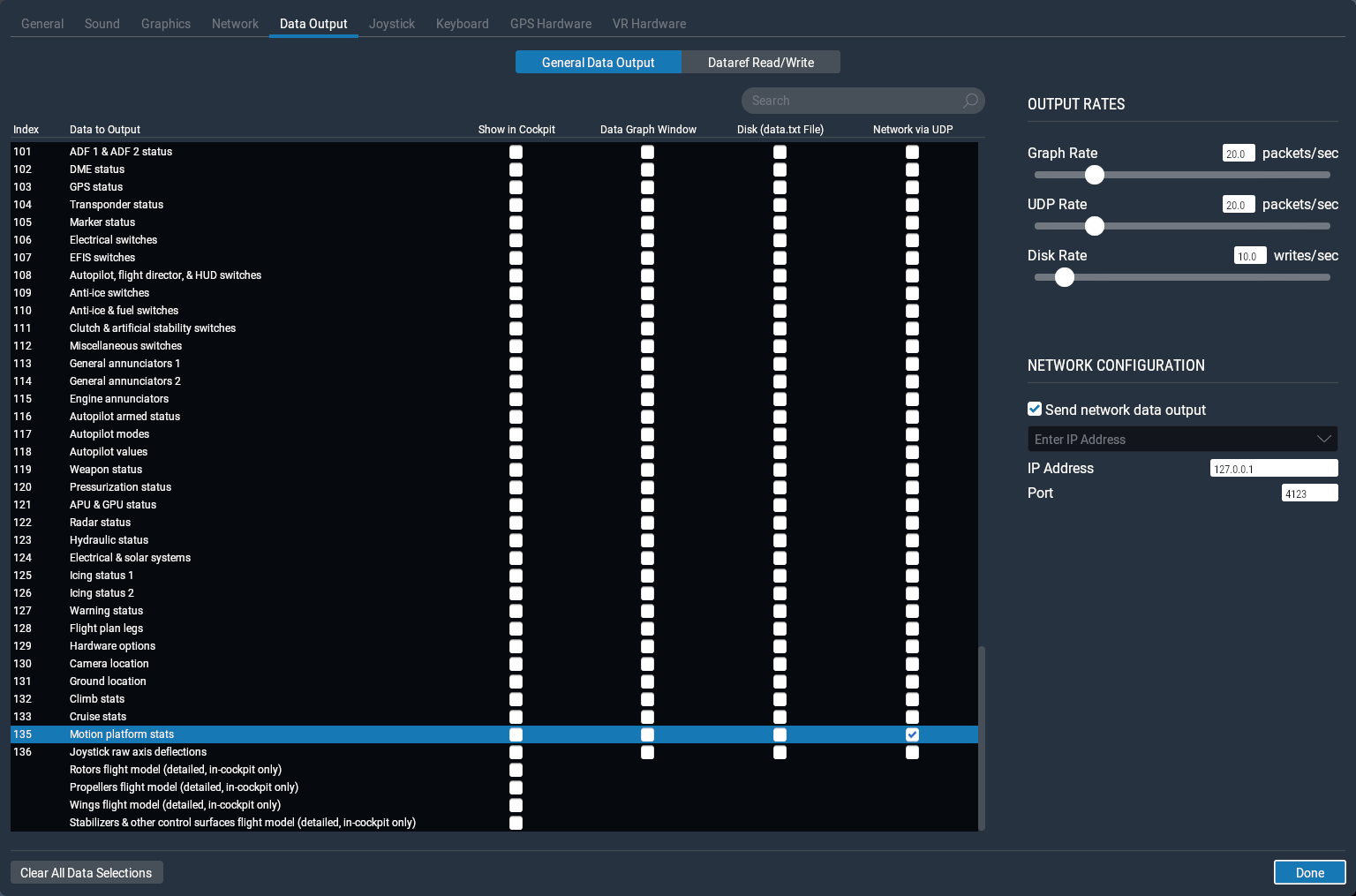Enable Disk file output for Camera location
The width and height of the screenshot is (1356, 896).
pyautogui.click(x=780, y=664)
